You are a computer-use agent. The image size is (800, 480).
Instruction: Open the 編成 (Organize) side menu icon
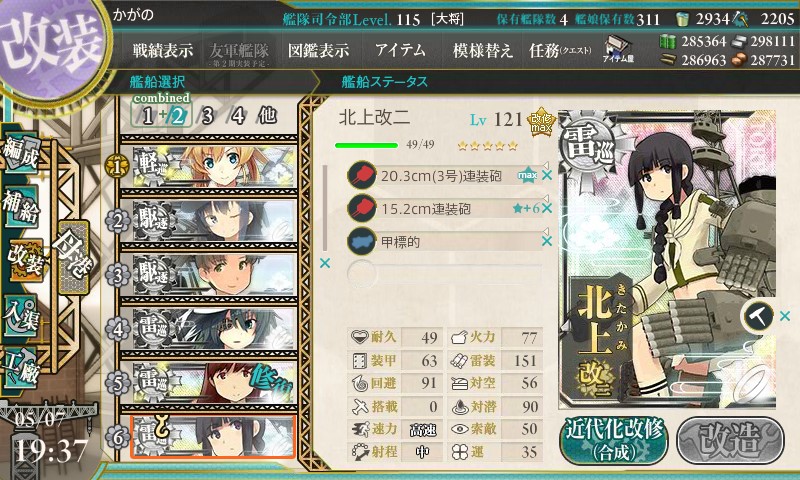point(21,154)
